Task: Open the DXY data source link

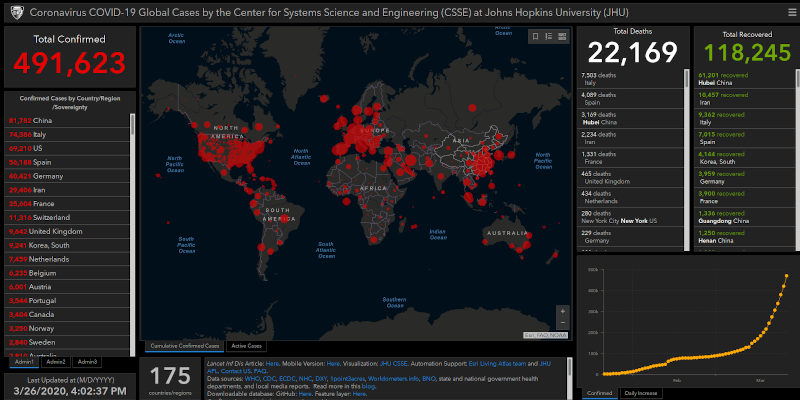Action: click(321, 379)
